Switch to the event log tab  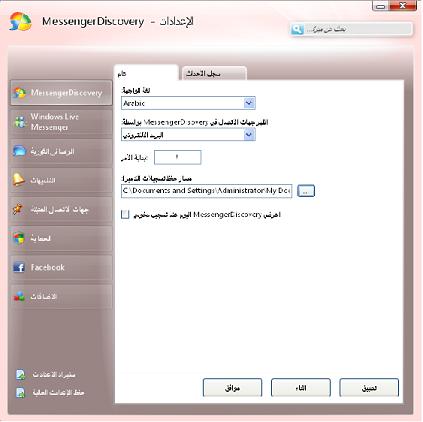214,74
